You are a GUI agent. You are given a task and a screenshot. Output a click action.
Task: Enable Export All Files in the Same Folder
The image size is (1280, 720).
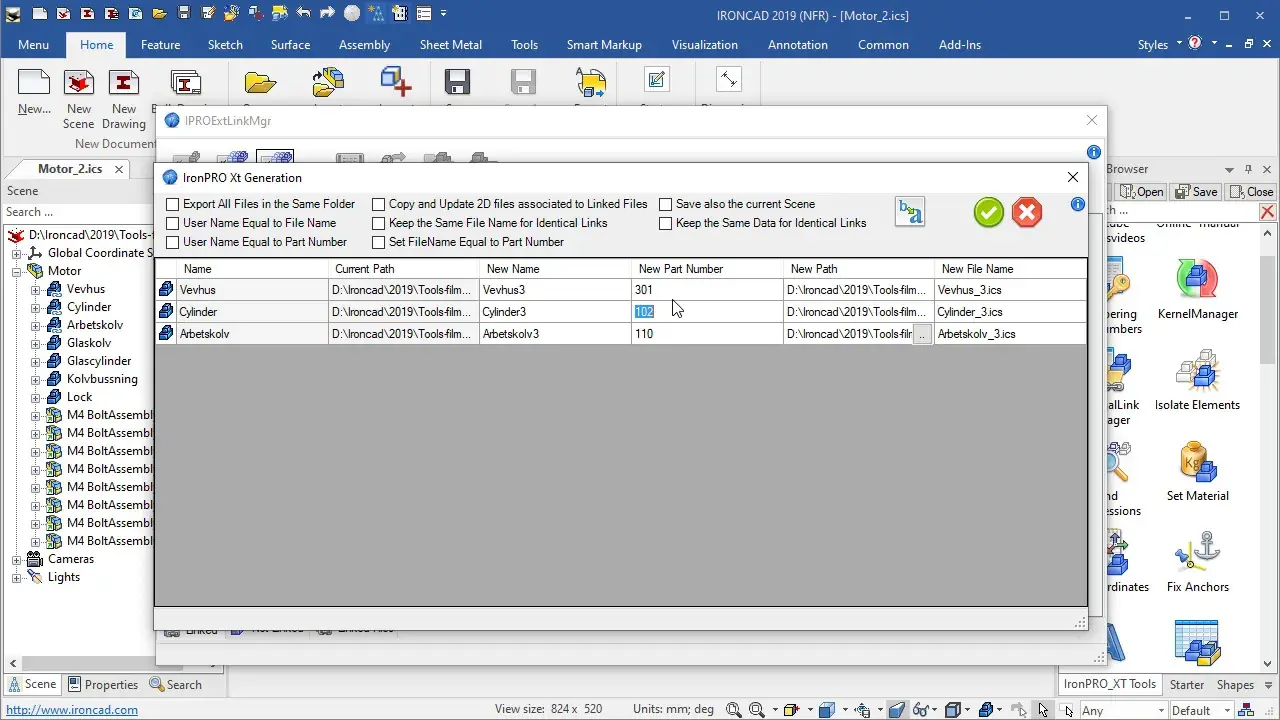pyautogui.click(x=173, y=204)
